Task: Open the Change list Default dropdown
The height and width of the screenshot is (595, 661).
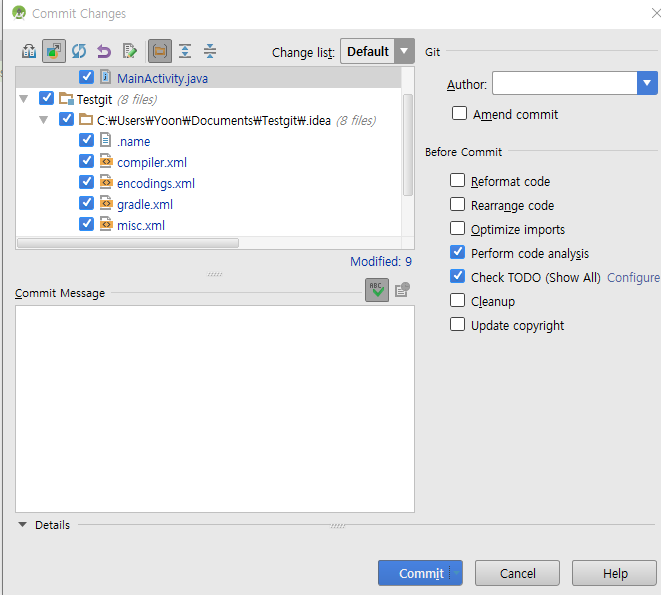Action: point(377,51)
